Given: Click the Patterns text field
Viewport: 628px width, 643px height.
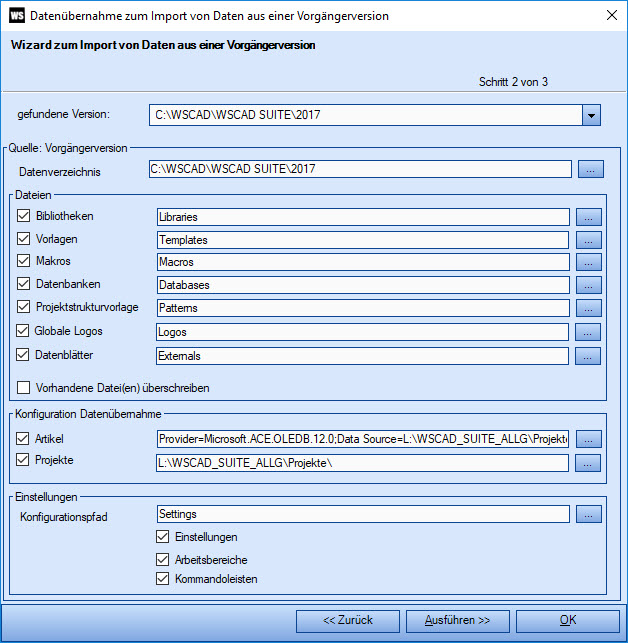Looking at the screenshot, I should (363, 308).
